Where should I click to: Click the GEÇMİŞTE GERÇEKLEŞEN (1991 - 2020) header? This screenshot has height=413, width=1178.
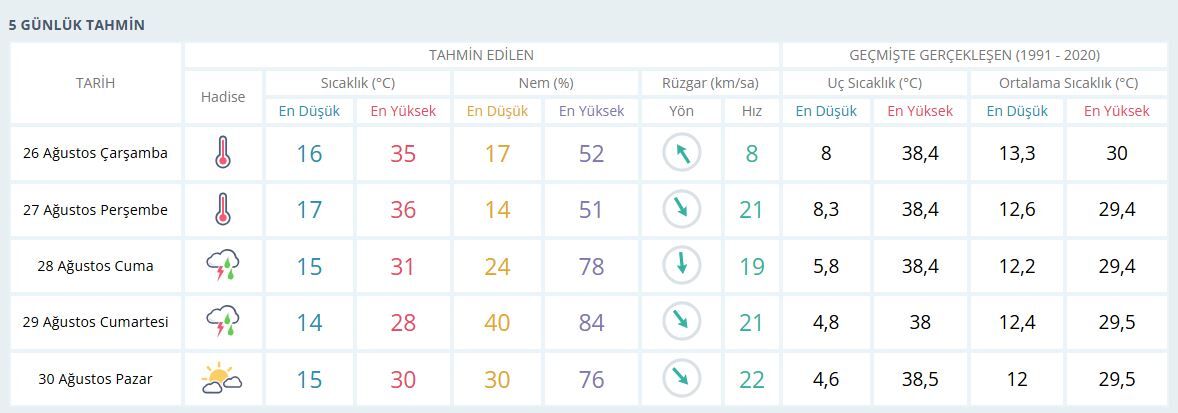tap(974, 55)
